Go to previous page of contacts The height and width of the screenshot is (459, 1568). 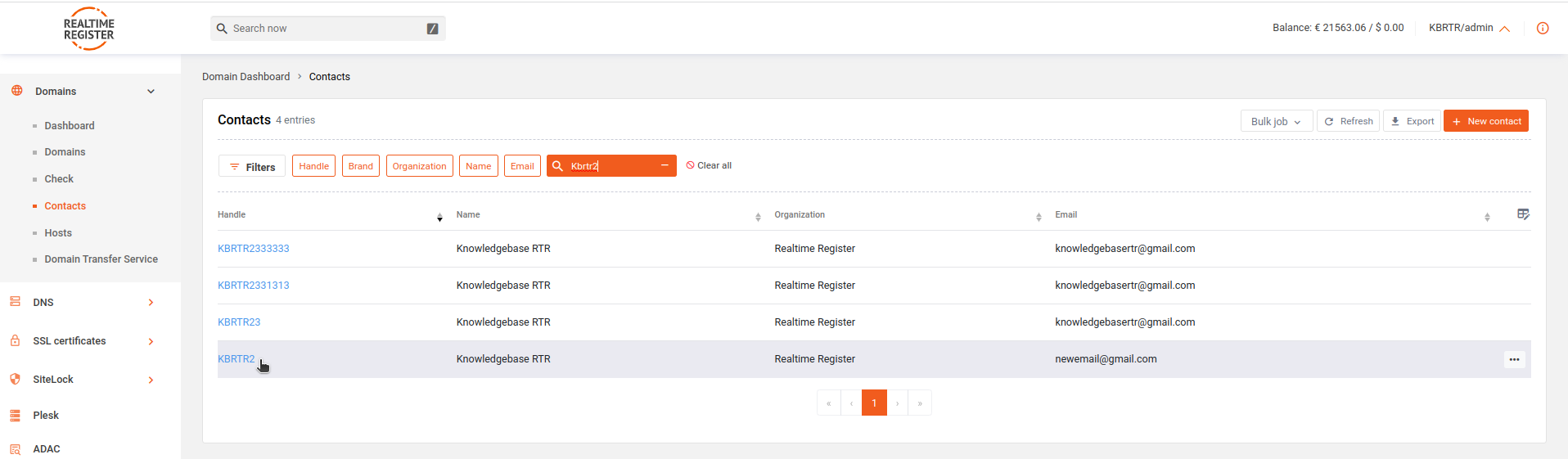coord(851,403)
